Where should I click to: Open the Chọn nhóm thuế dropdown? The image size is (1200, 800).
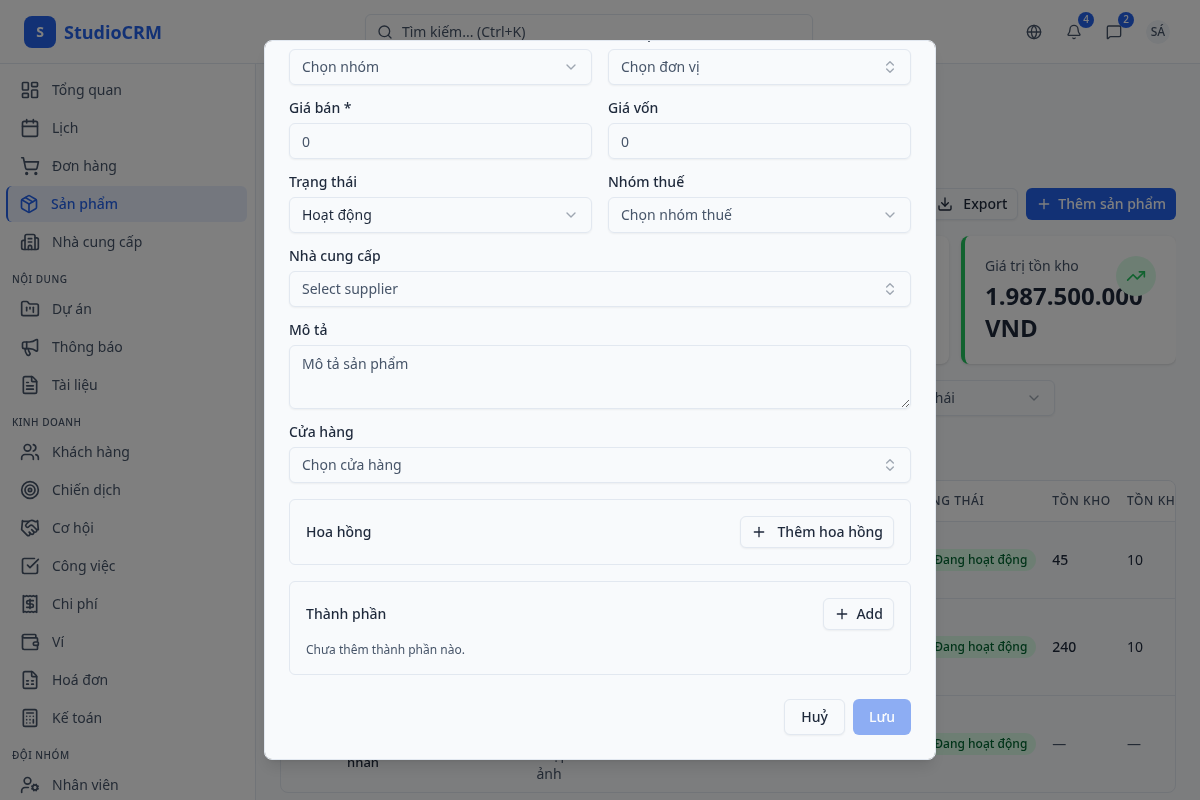(759, 215)
